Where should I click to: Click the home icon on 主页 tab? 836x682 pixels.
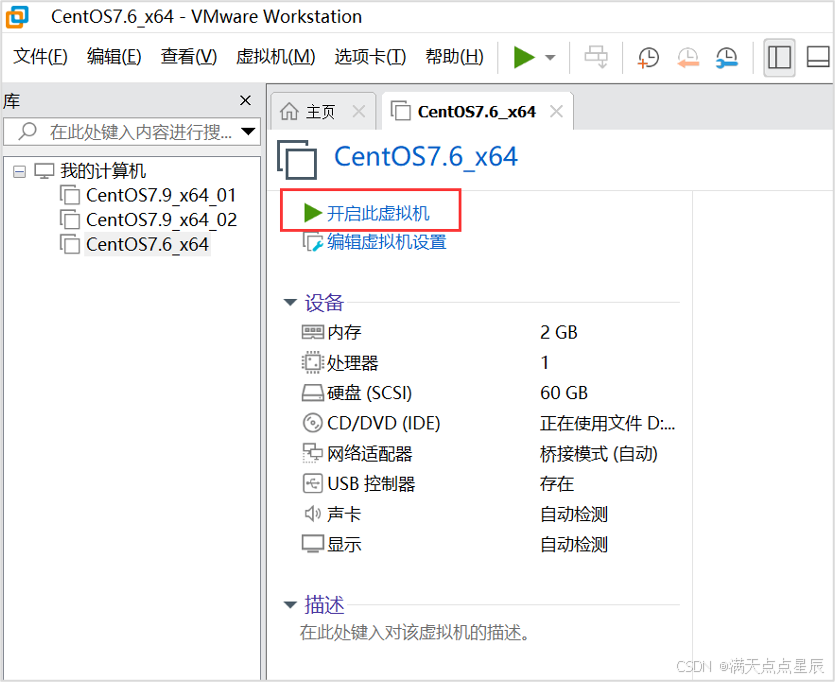pyautogui.click(x=289, y=111)
